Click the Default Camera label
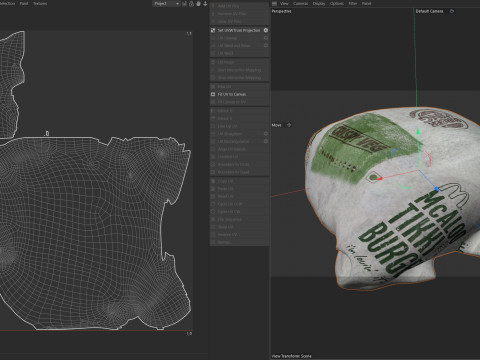The width and height of the screenshot is (480, 360). [429, 11]
